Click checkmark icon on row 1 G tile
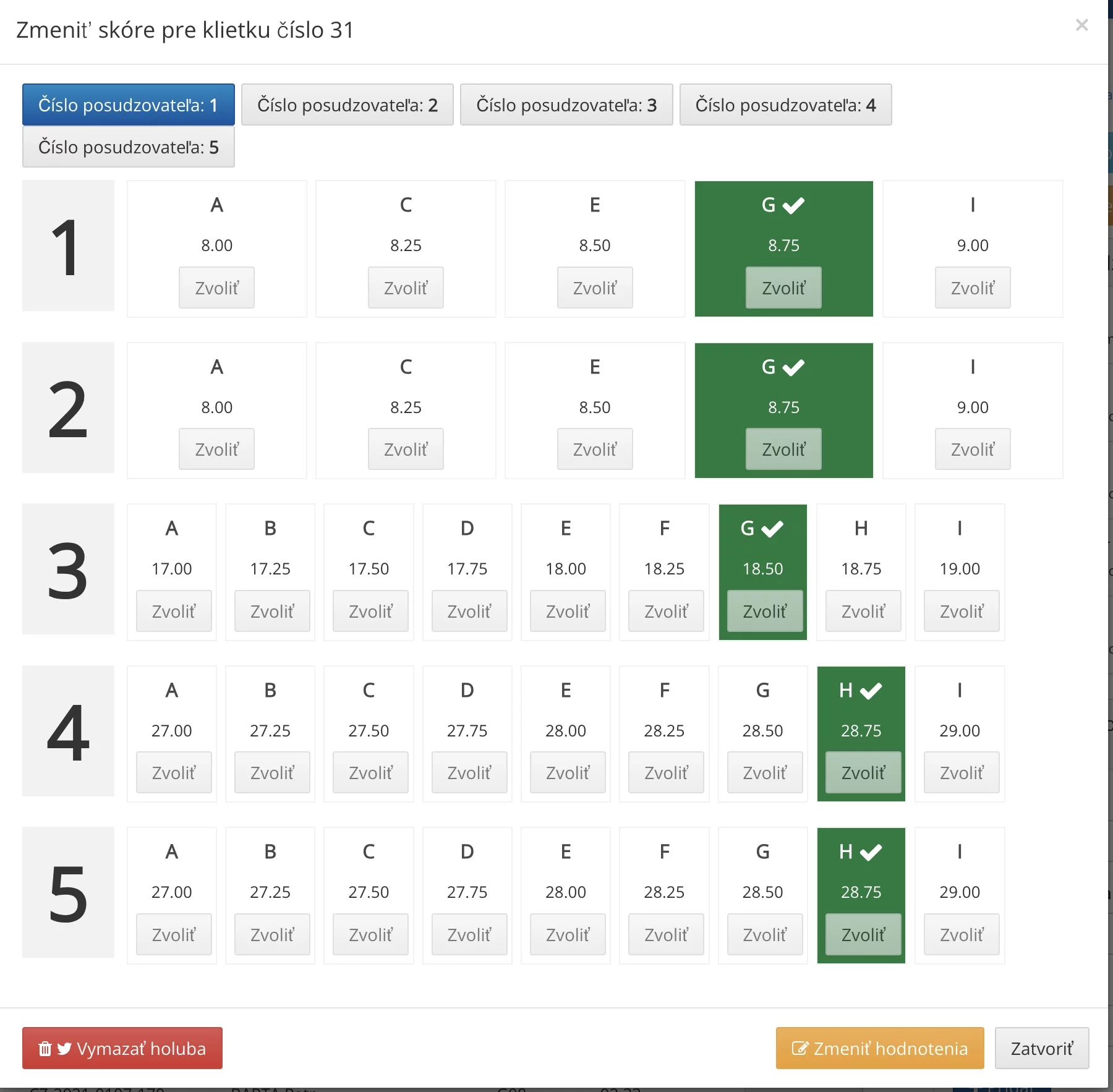The width and height of the screenshot is (1113, 1092). [x=794, y=205]
